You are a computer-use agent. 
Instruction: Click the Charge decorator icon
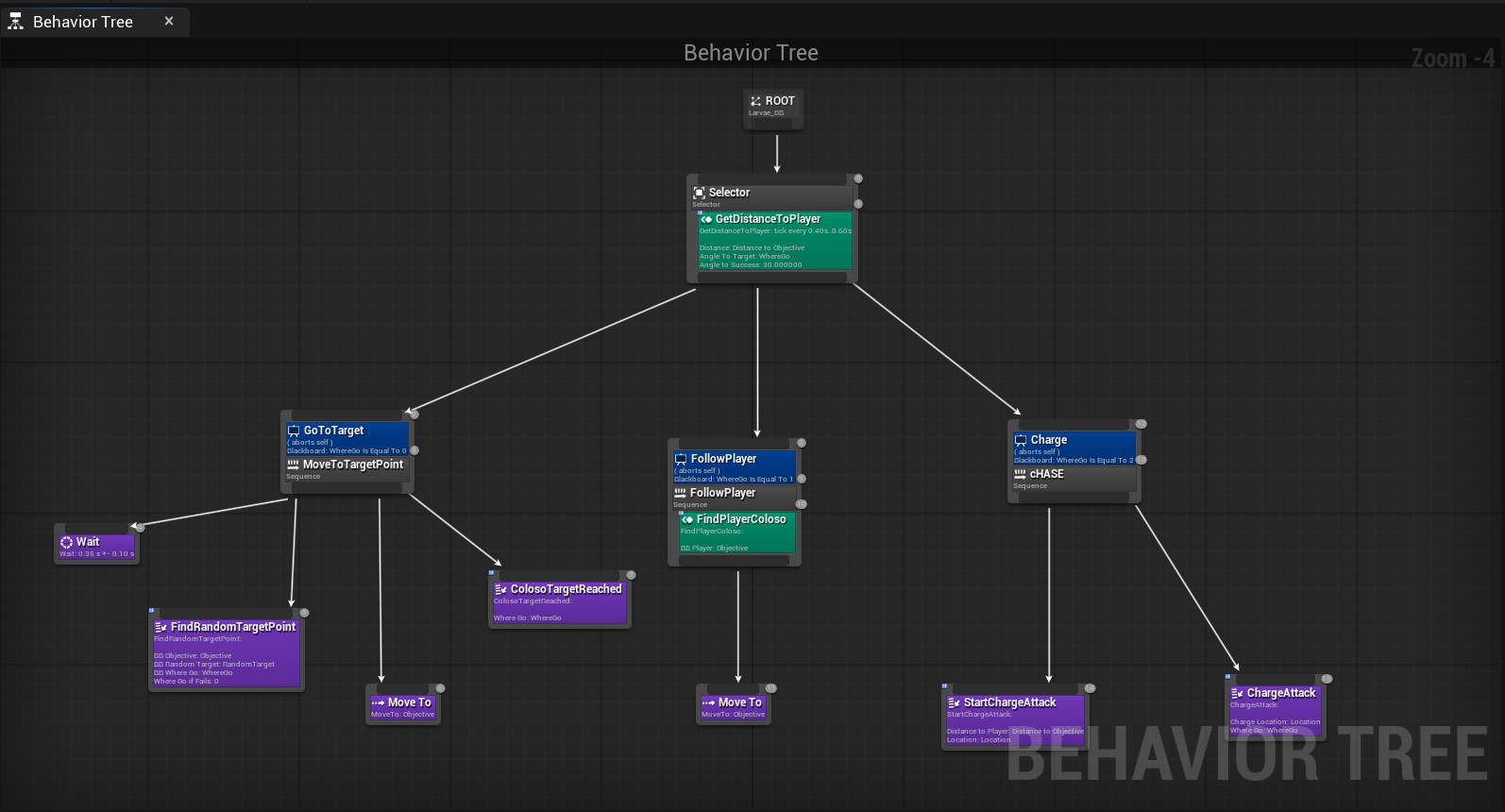tap(1021, 440)
